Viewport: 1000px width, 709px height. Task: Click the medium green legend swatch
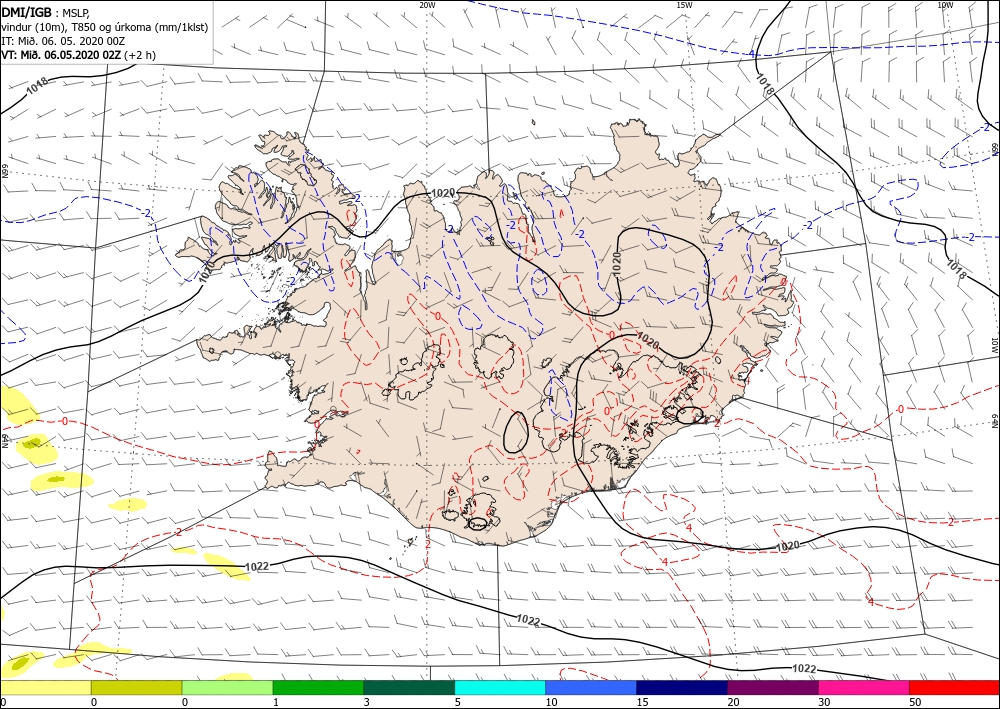(x=318, y=687)
